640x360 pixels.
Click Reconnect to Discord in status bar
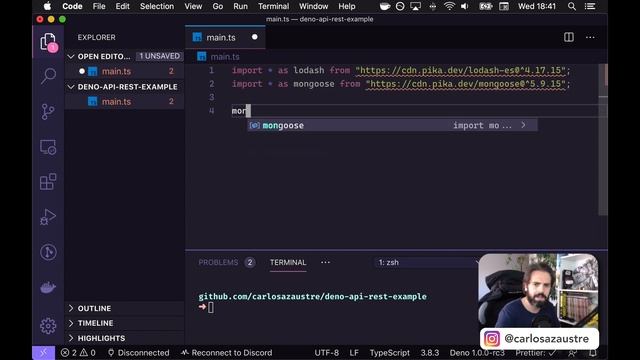coord(227,353)
